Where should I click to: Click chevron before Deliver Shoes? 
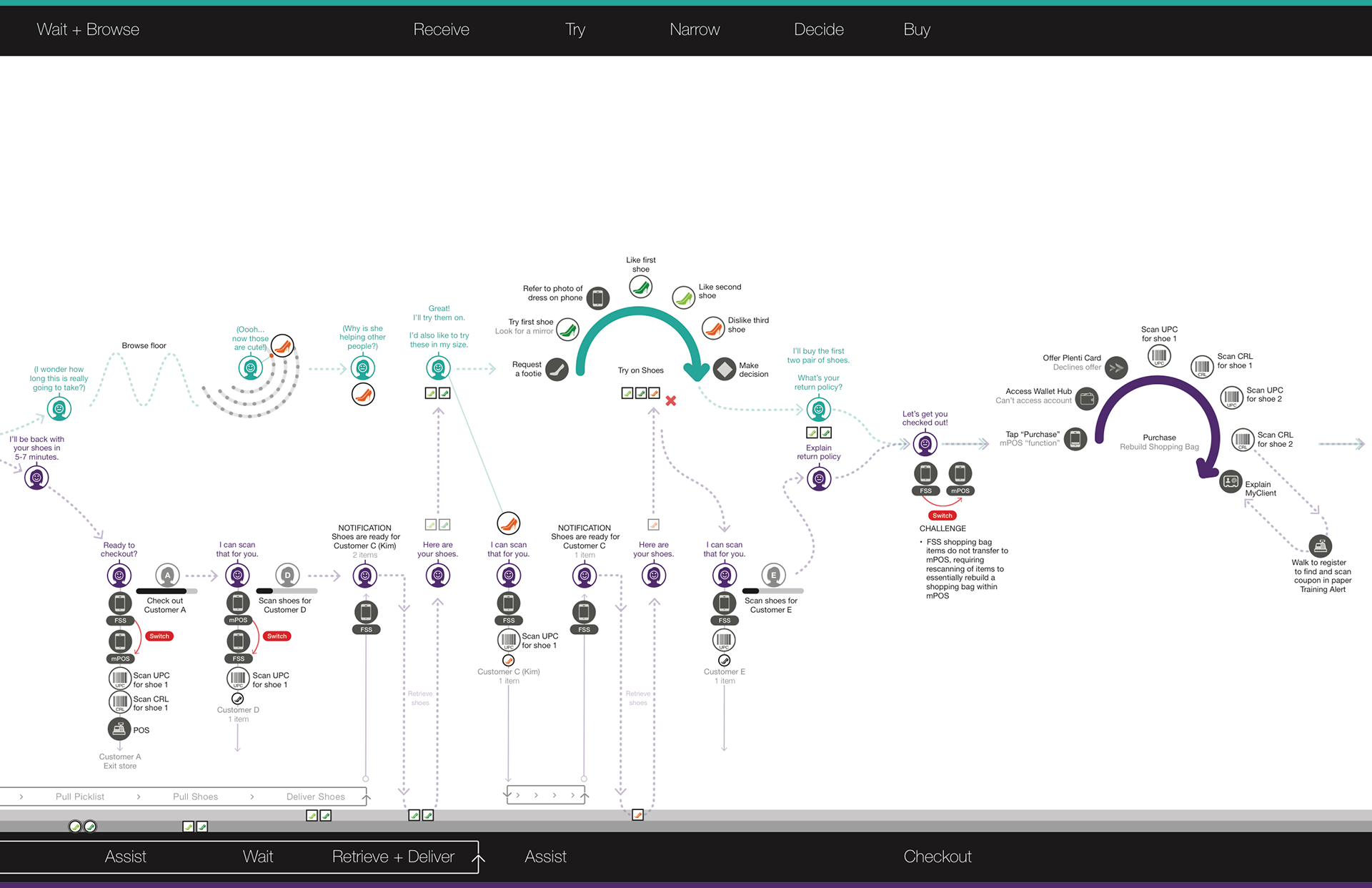tap(252, 796)
